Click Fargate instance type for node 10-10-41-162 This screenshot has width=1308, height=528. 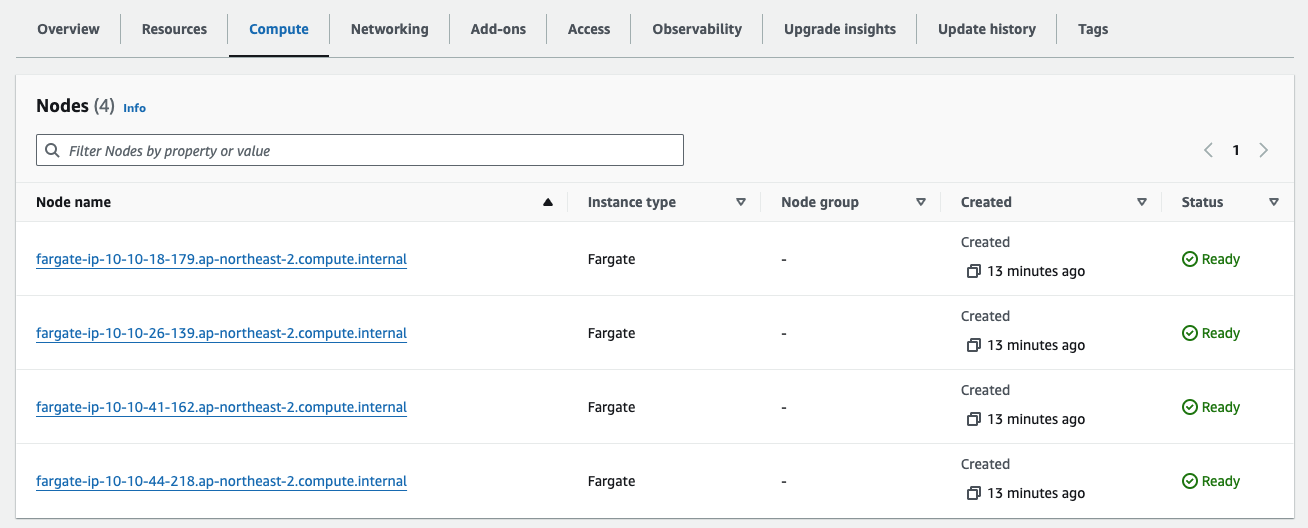pyautogui.click(x=611, y=407)
